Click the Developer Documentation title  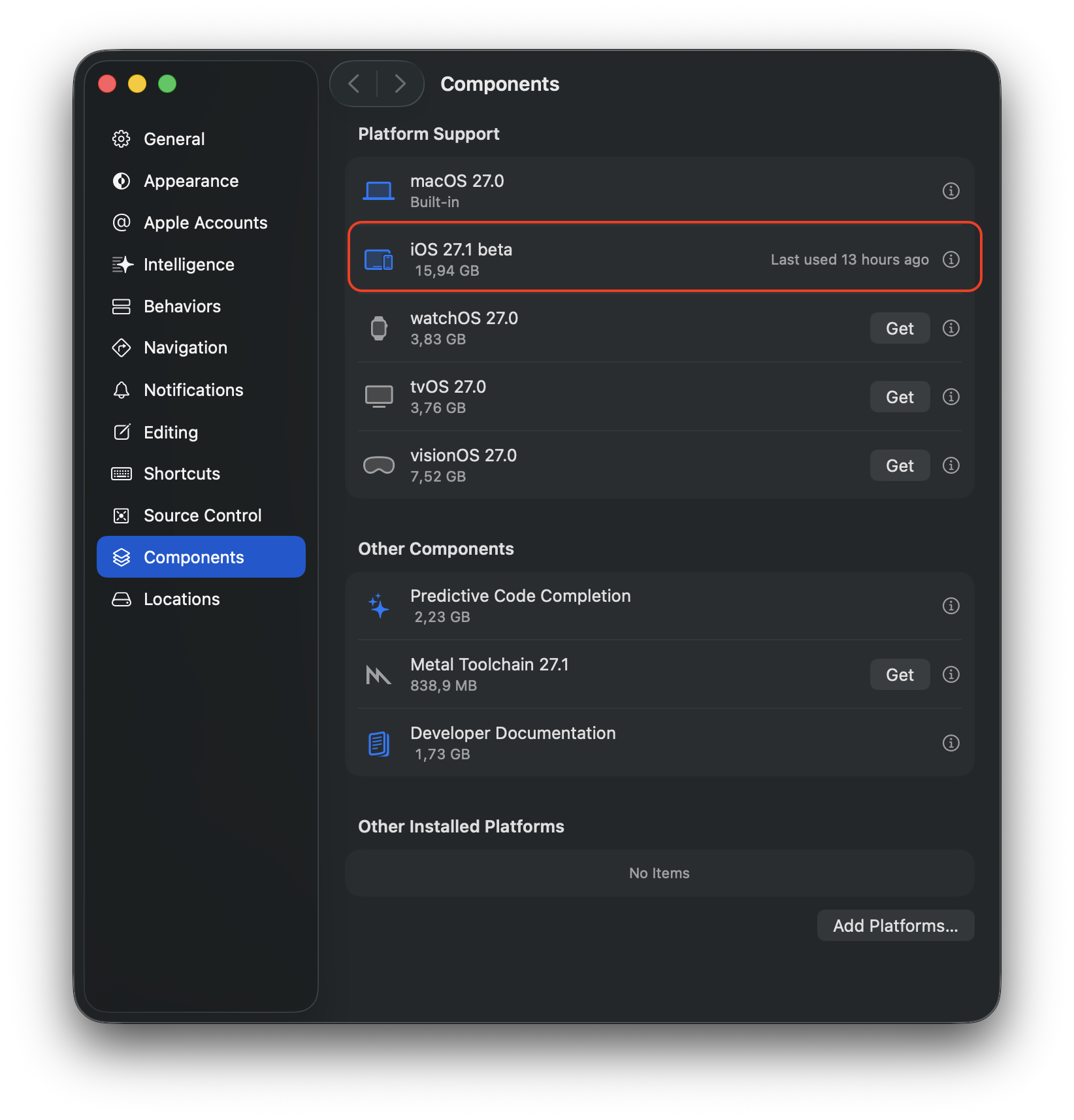pyautogui.click(x=513, y=733)
